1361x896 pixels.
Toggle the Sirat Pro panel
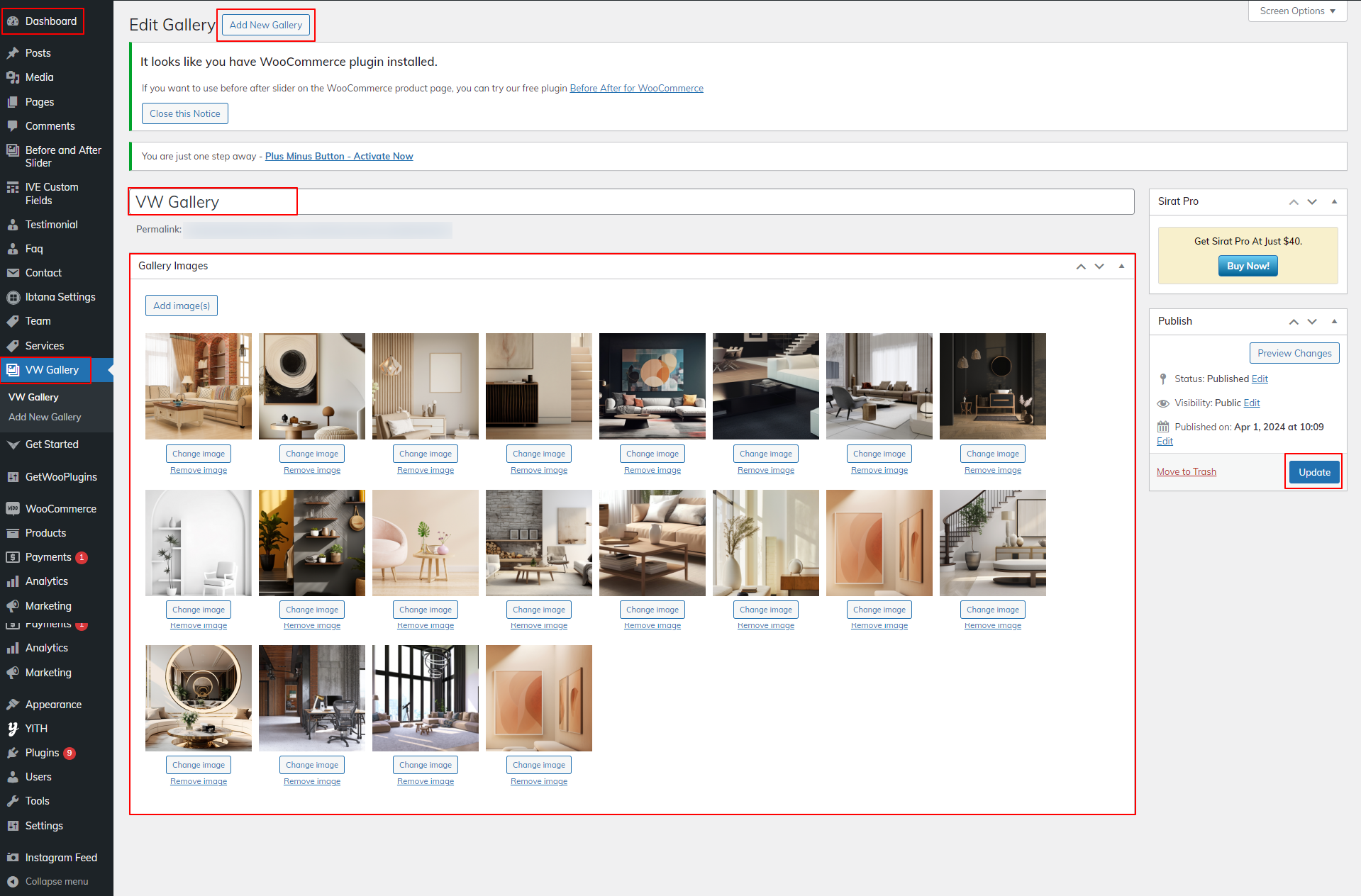pyautogui.click(x=1334, y=201)
